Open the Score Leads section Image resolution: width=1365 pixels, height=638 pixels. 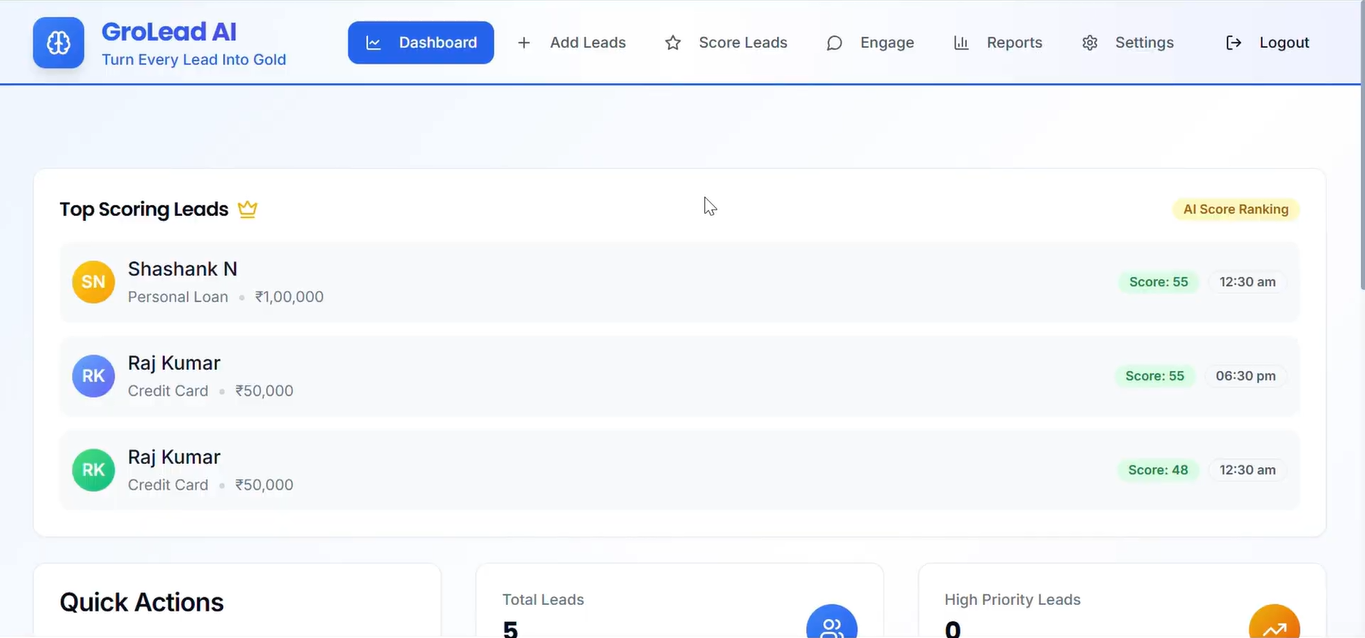click(726, 43)
